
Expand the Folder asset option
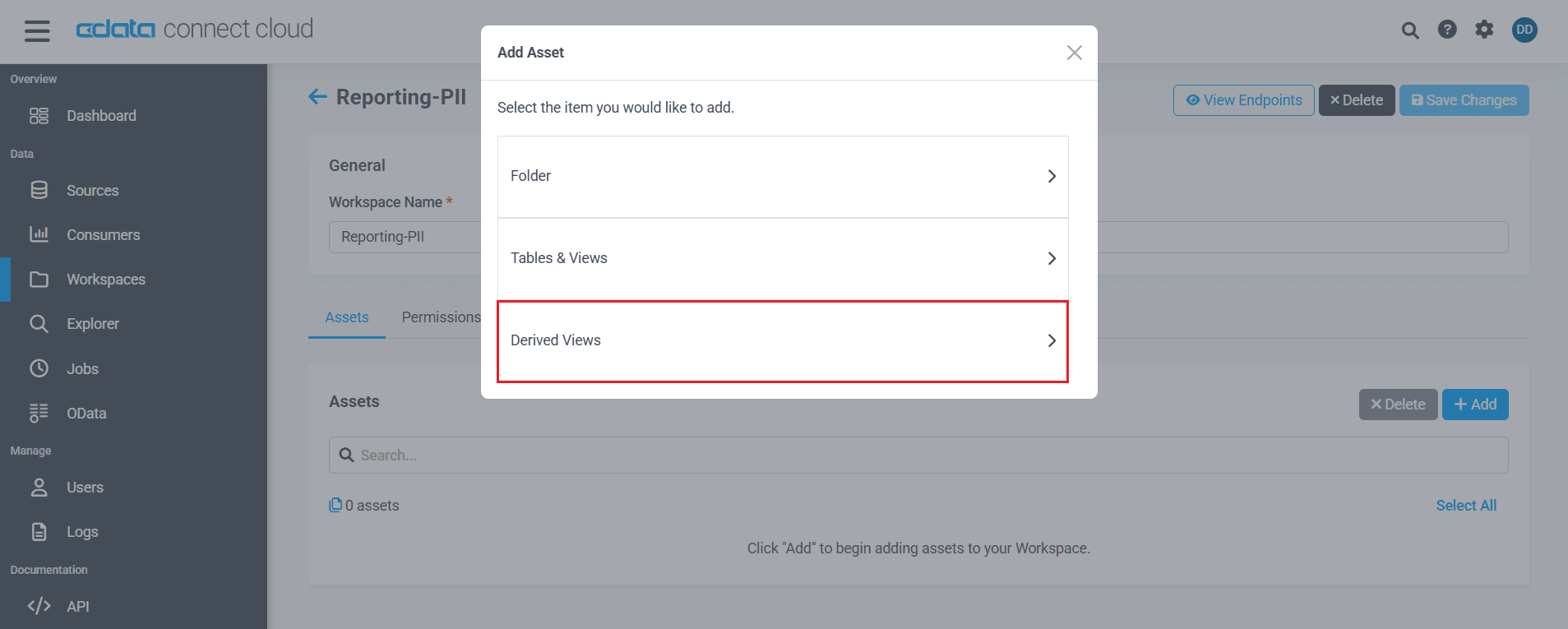click(x=782, y=177)
